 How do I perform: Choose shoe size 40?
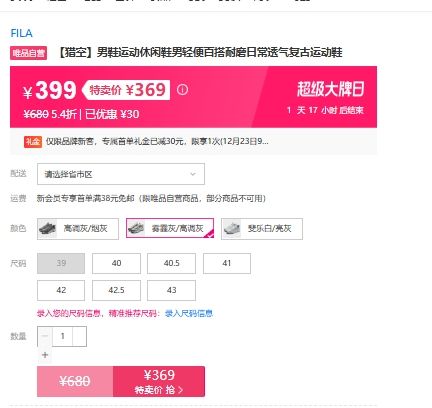click(x=116, y=263)
